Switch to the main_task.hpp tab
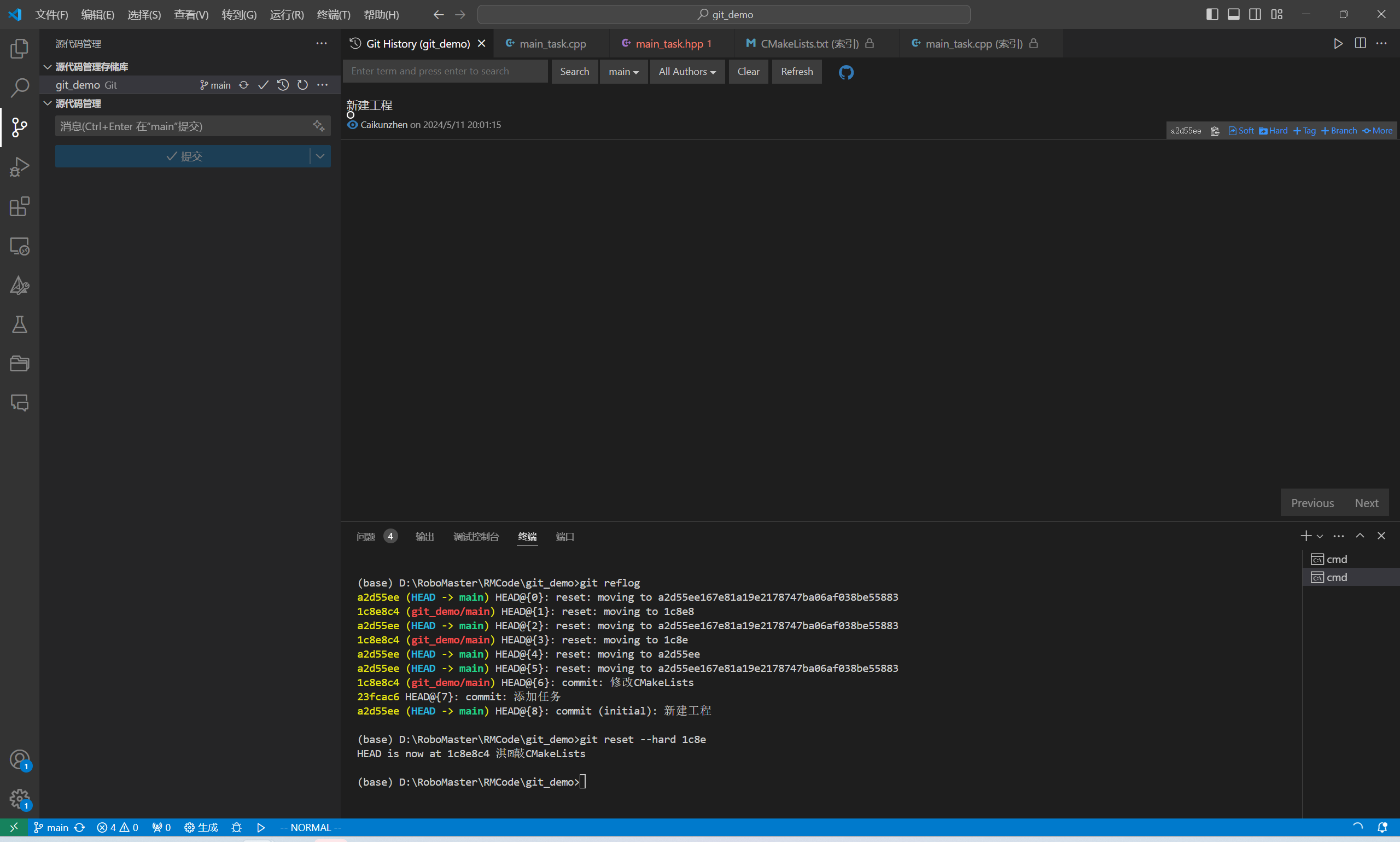The height and width of the screenshot is (842, 1400). click(668, 44)
